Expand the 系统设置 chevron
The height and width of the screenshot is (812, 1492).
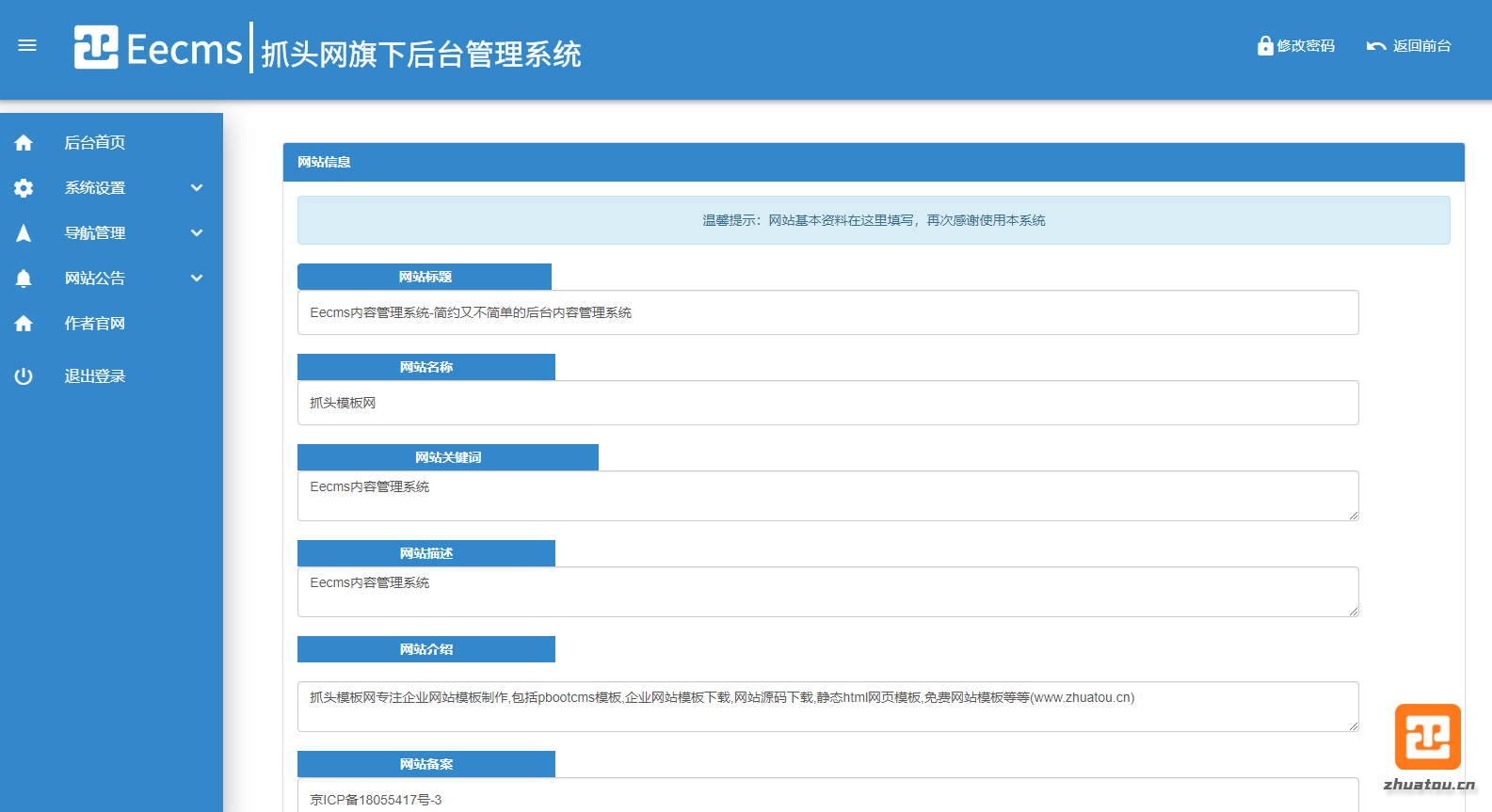click(x=197, y=187)
